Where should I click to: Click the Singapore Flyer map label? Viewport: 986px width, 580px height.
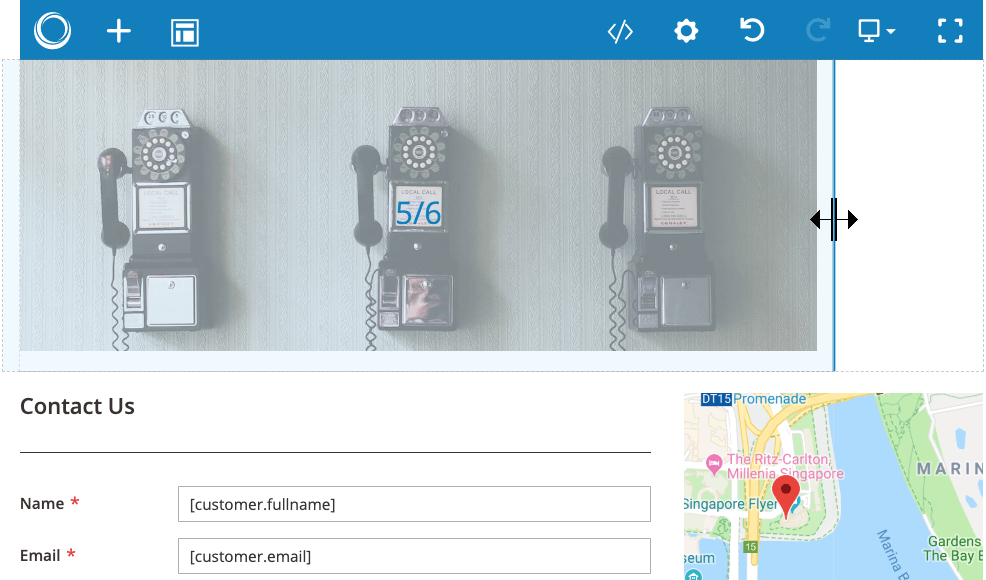point(725,503)
